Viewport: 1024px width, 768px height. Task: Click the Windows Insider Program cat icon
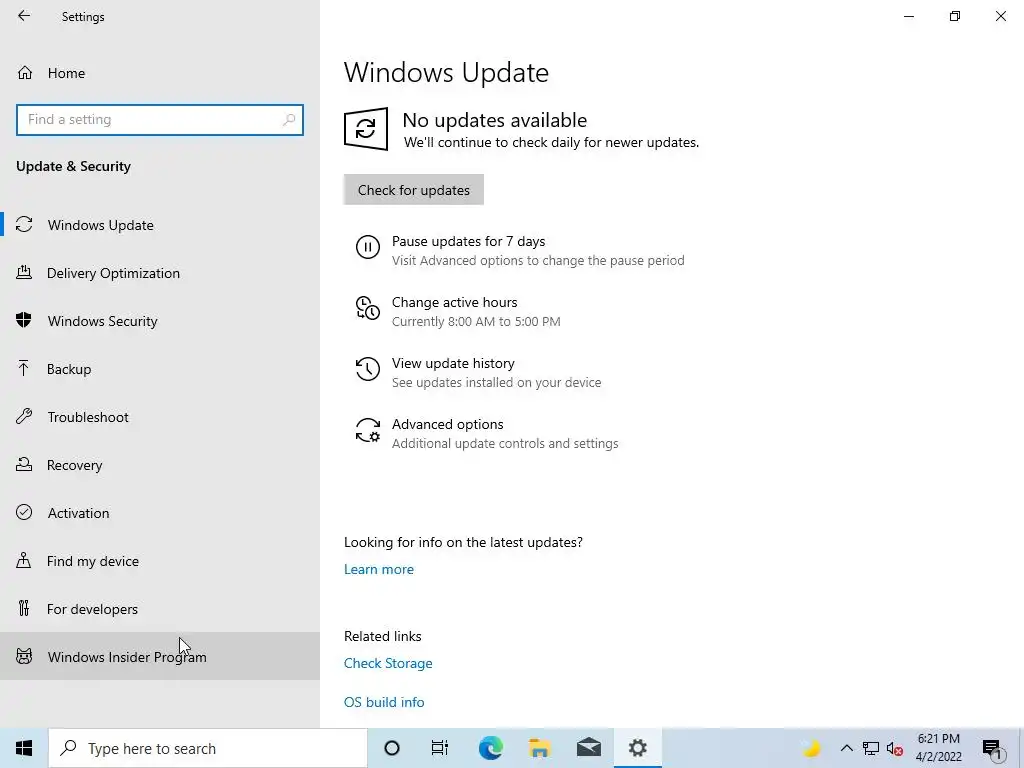[x=24, y=656]
